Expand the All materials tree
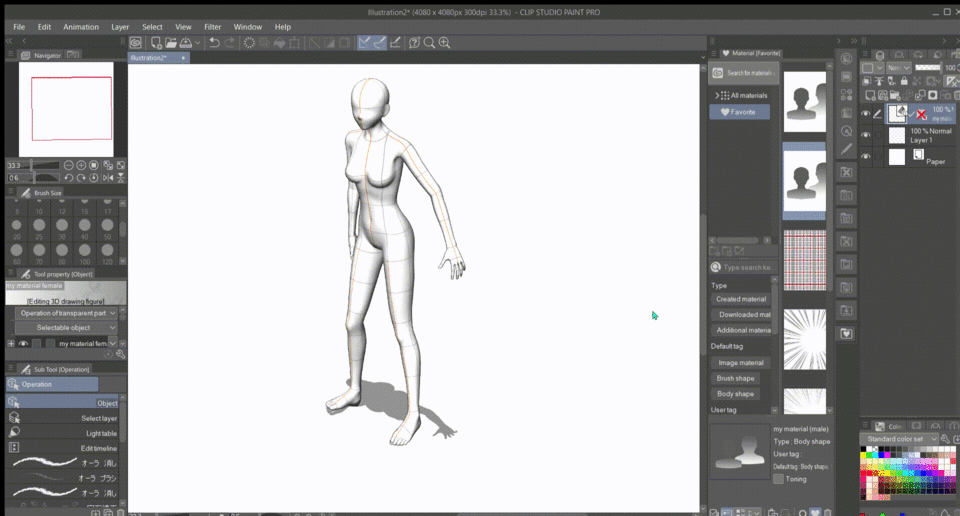 (718, 95)
